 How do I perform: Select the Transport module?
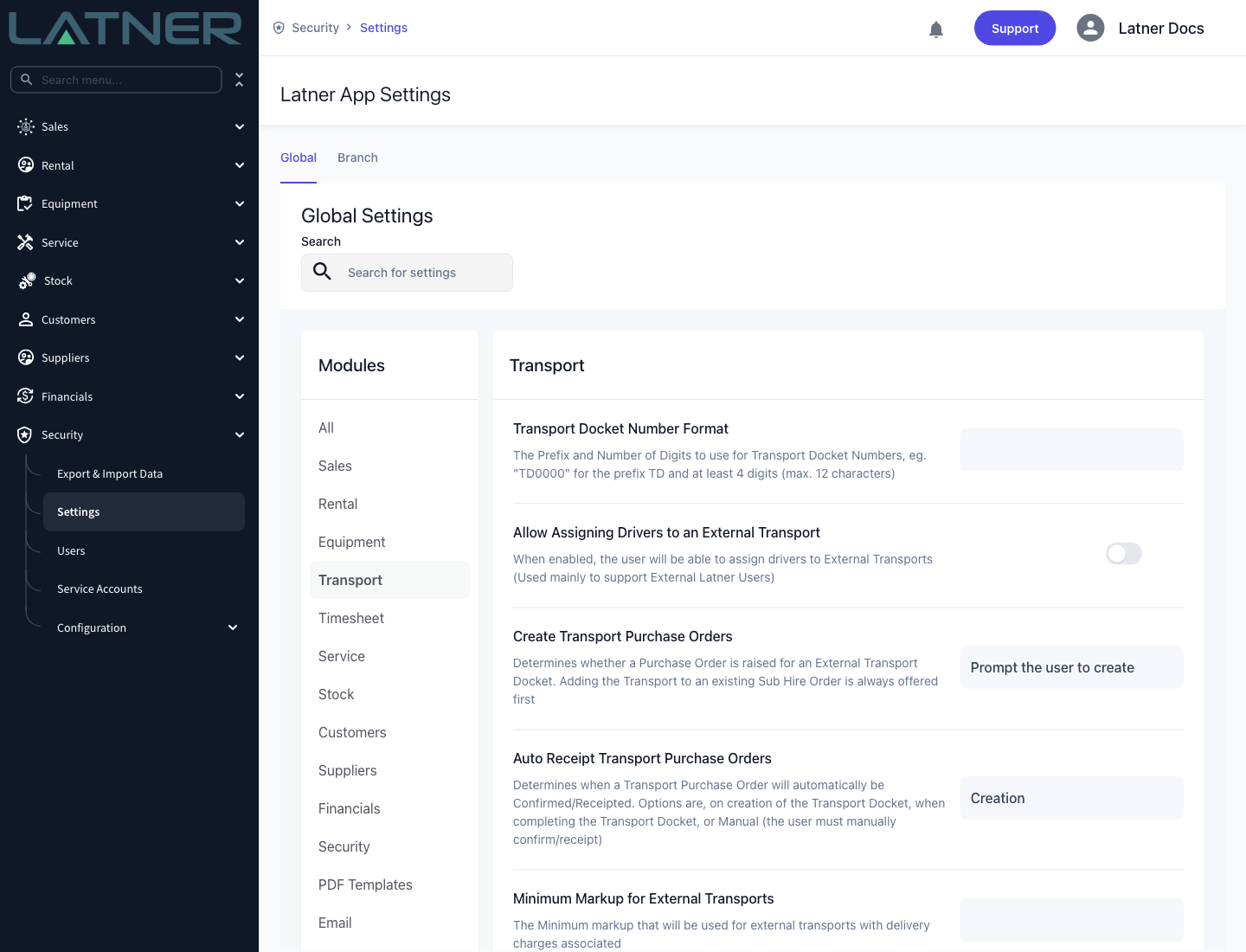[389, 580]
